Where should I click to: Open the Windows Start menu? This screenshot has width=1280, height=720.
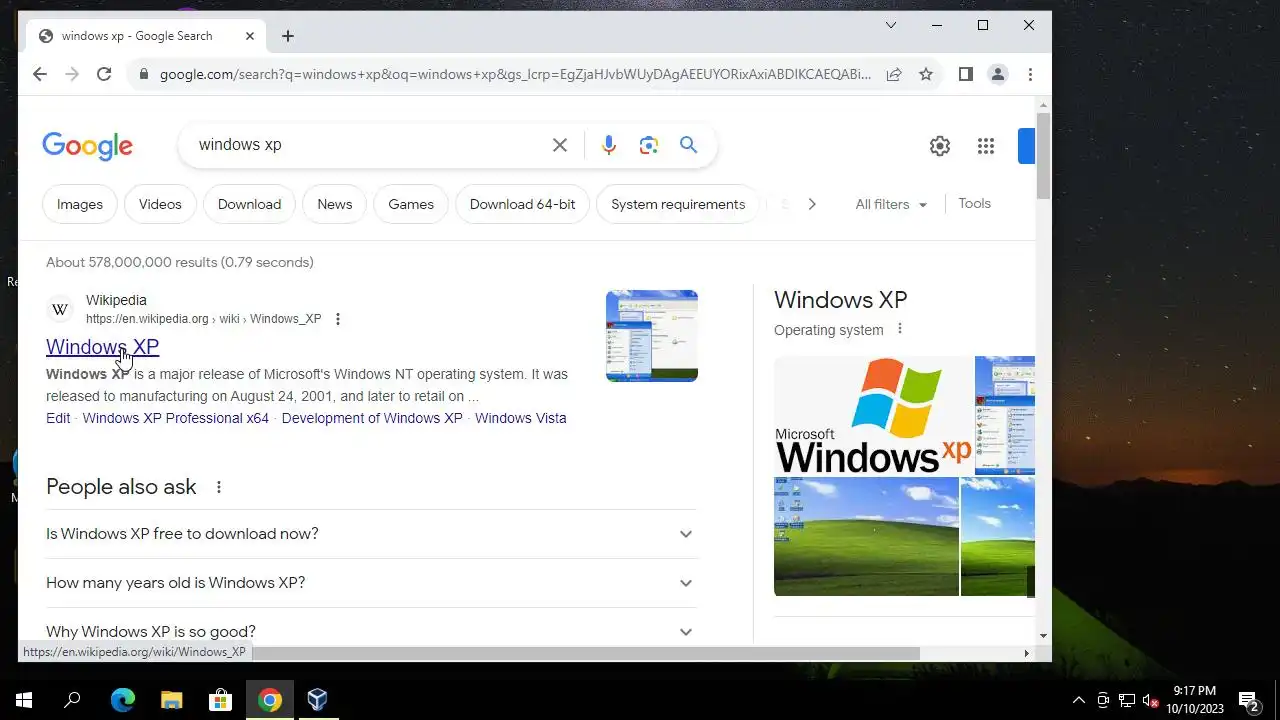click(x=24, y=700)
